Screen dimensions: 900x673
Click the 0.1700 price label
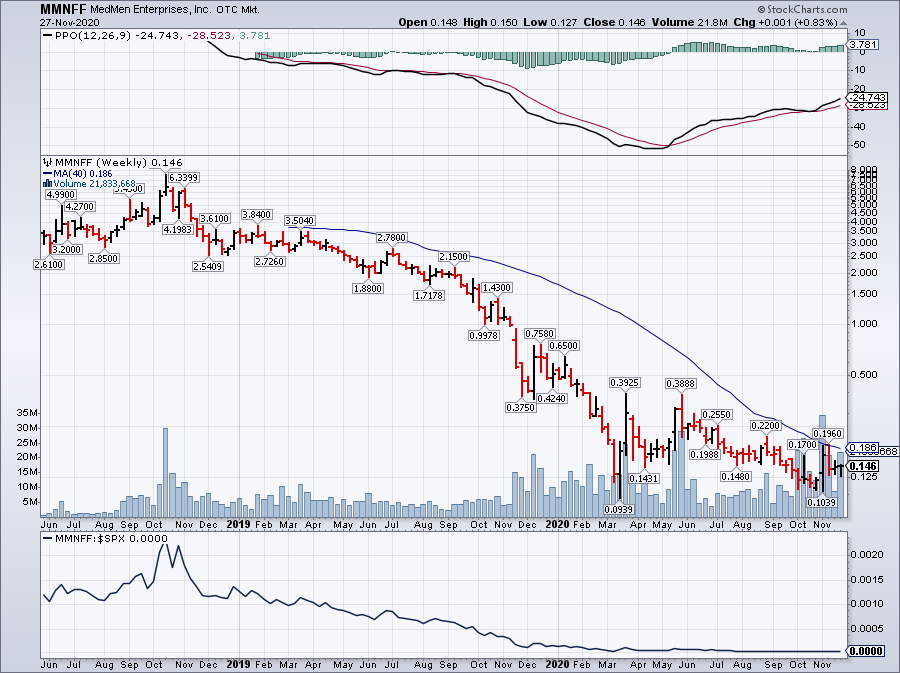[x=802, y=445]
